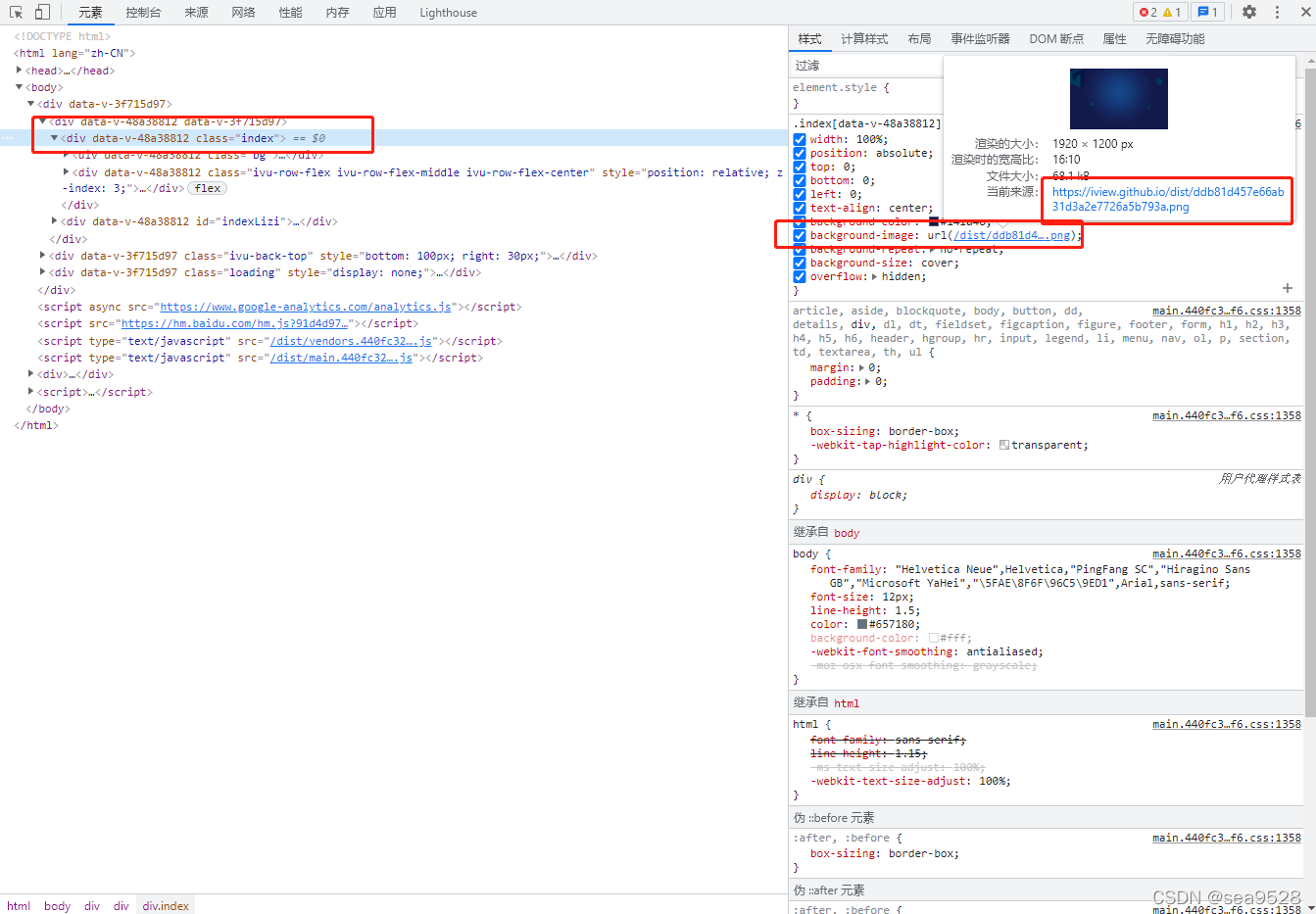The image size is (1316, 914).
Task: Uncheck the bottom: 0 declaration
Action: pyautogui.click(x=800, y=180)
